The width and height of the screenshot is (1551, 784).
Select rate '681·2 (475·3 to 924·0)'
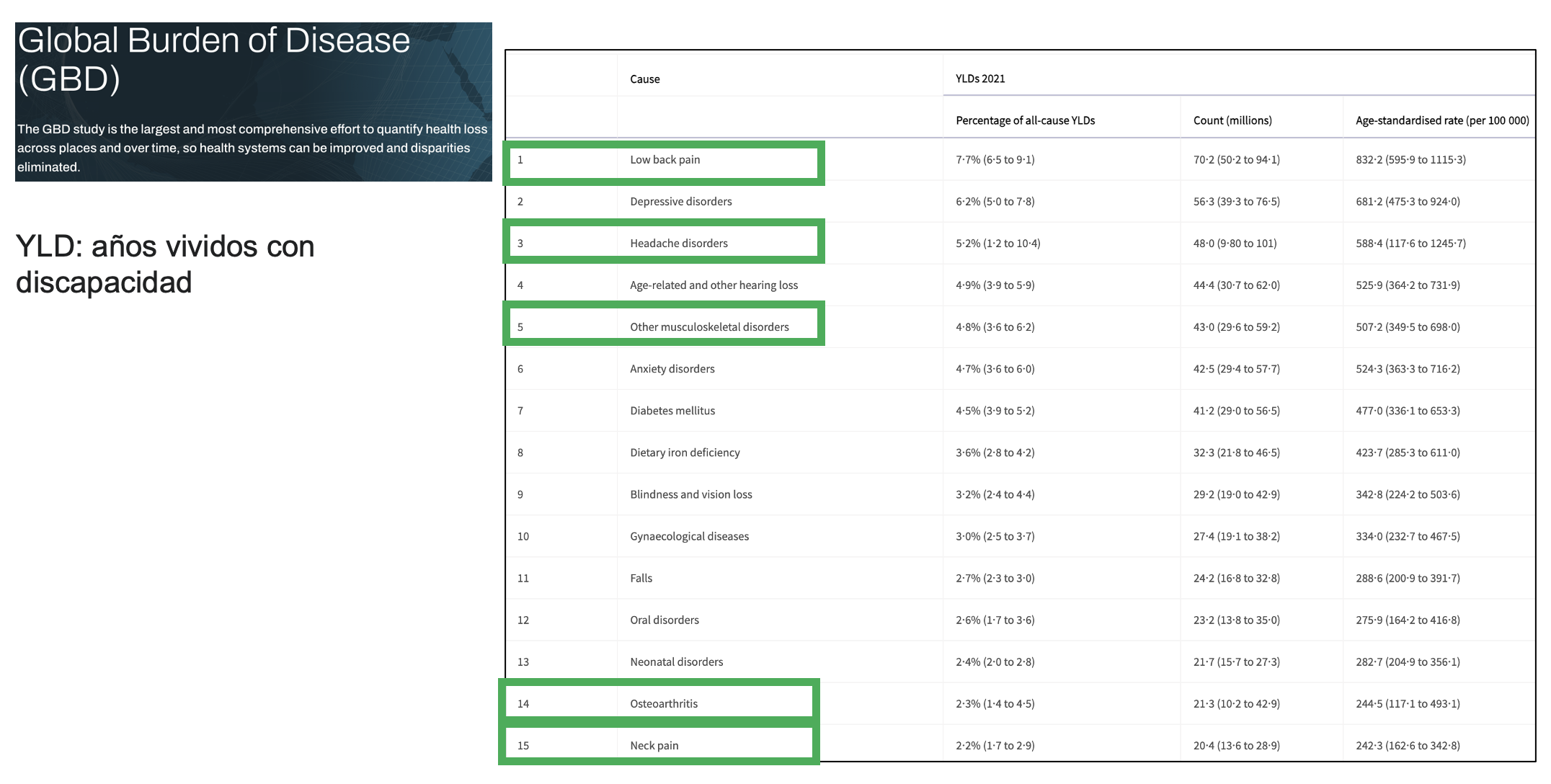[1408, 202]
